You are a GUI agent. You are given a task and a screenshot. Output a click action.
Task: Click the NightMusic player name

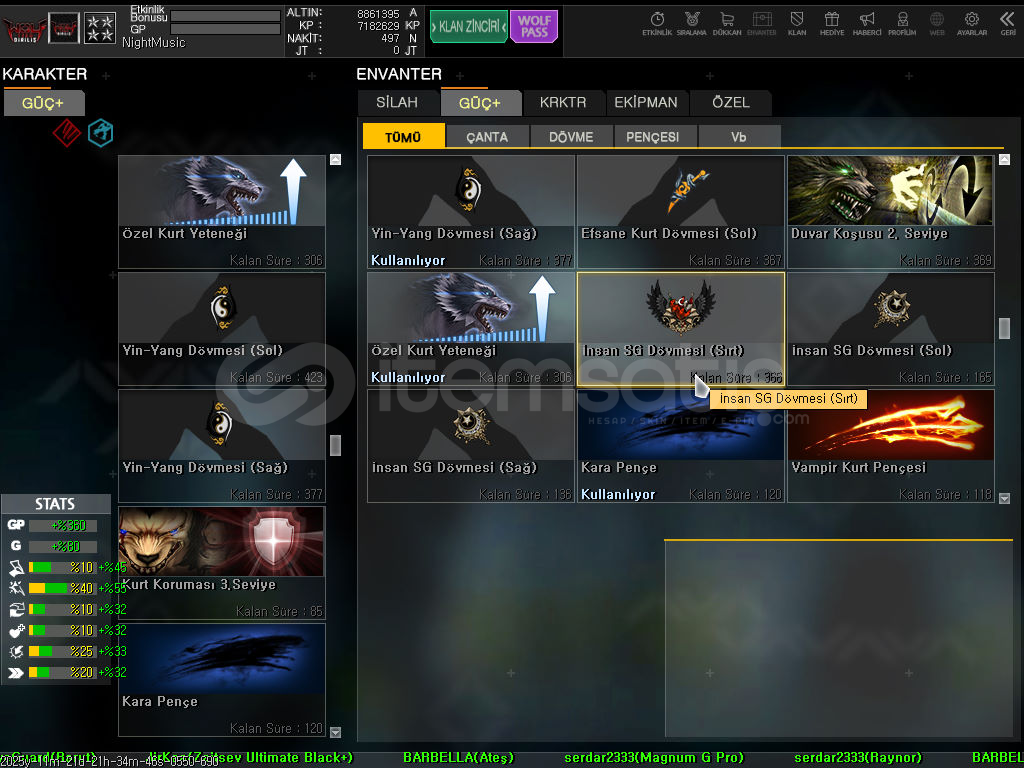point(153,42)
